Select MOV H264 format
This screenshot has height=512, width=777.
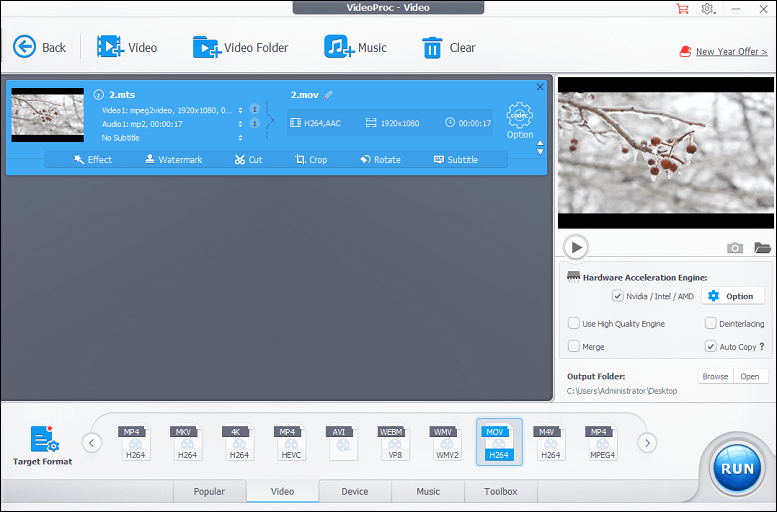tap(499, 442)
